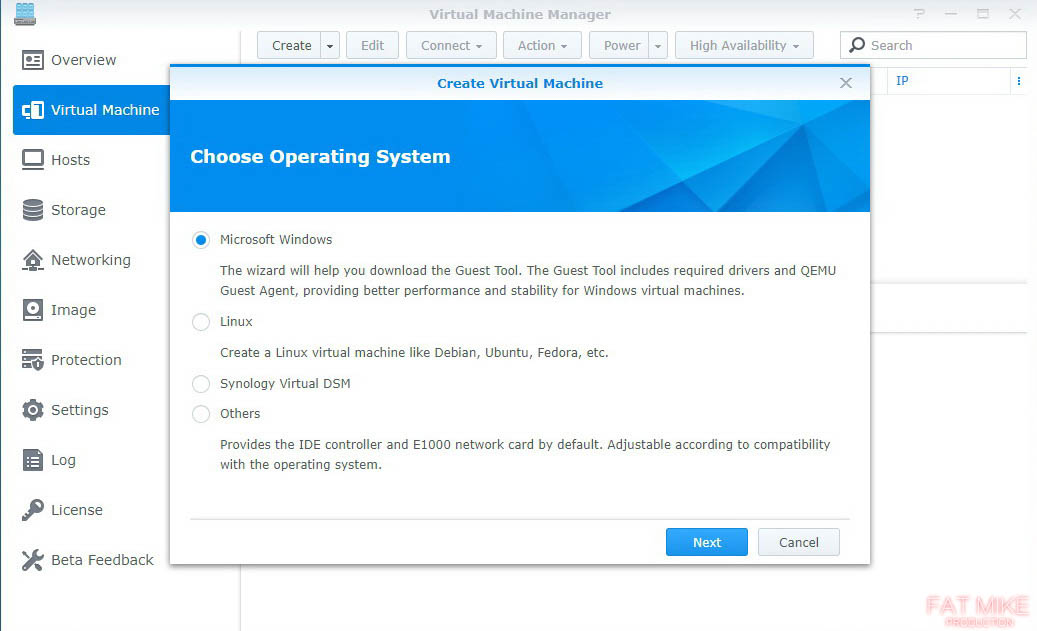
Task: Click the Cancel button
Action: (798, 542)
